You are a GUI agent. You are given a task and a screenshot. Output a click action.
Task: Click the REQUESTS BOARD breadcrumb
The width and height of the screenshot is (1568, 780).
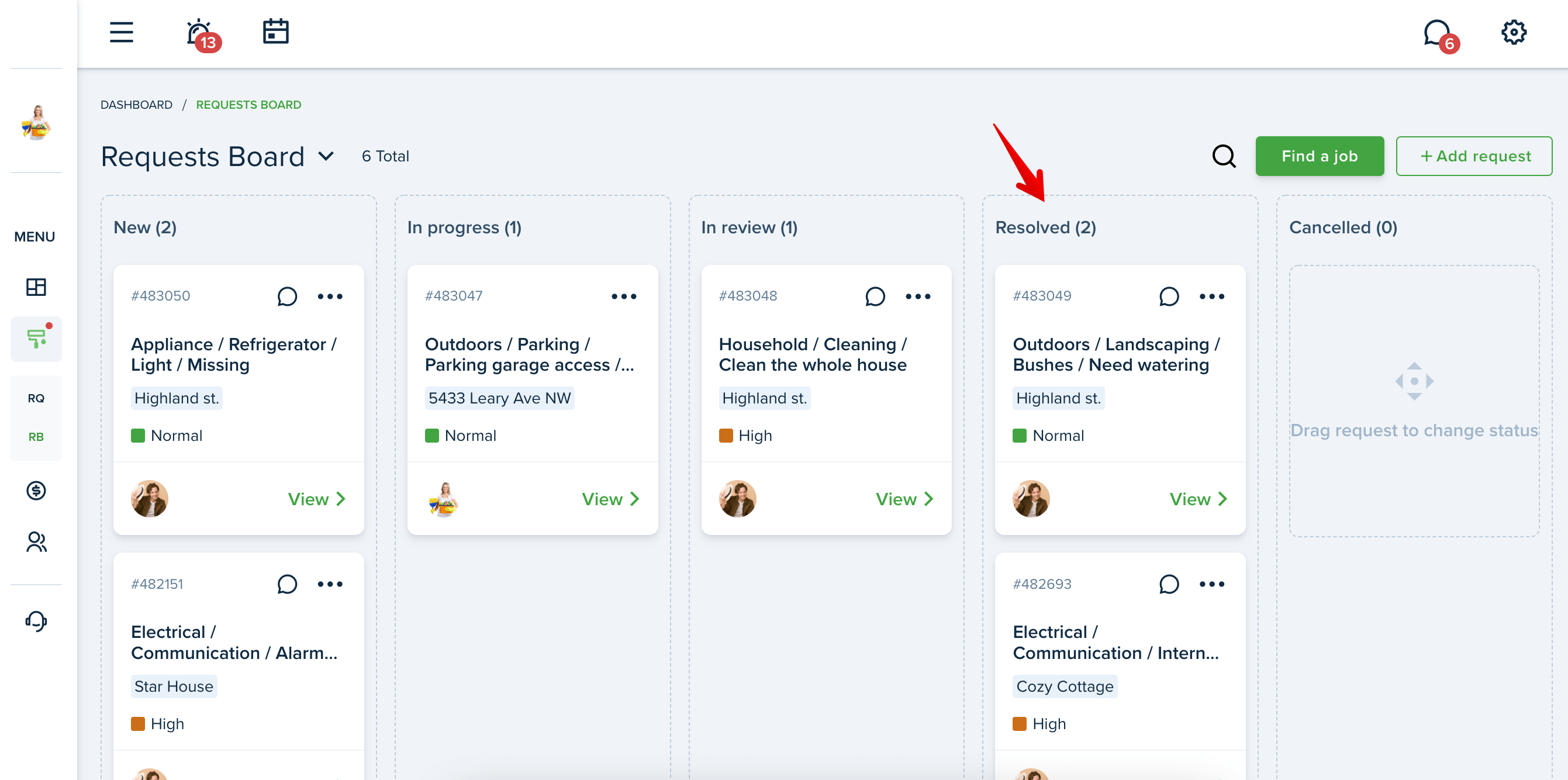[x=248, y=105]
